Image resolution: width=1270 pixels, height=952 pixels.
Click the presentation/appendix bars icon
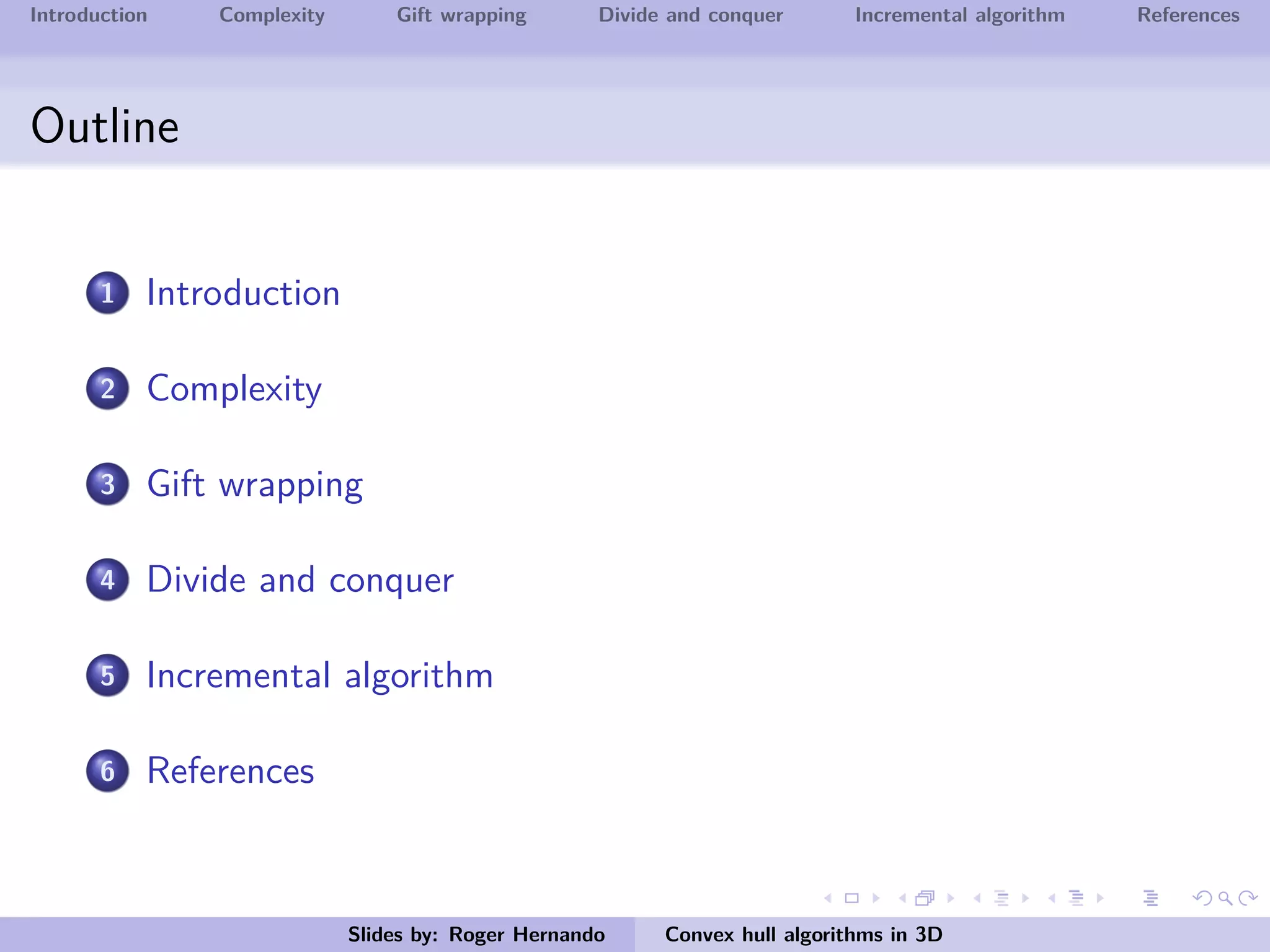coord(1151,898)
